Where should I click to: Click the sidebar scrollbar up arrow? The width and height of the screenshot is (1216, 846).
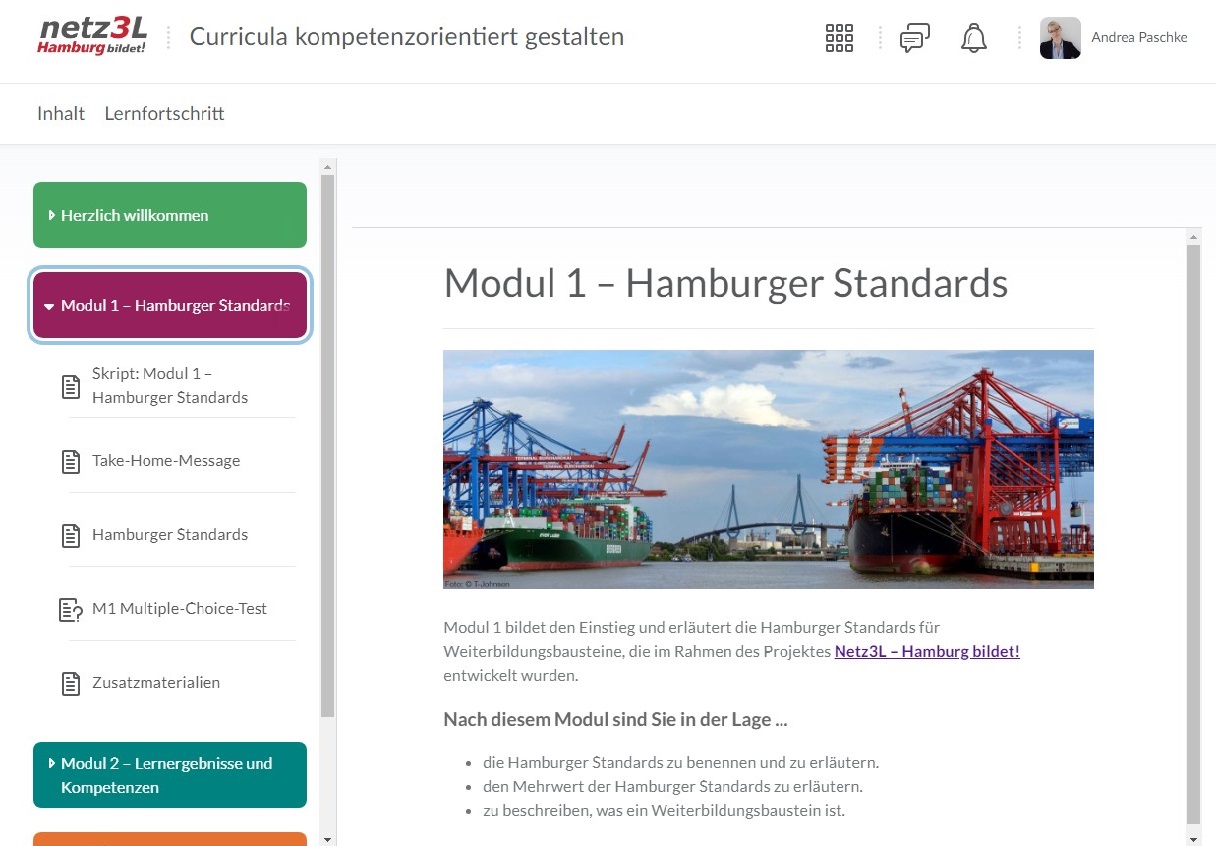tap(328, 166)
